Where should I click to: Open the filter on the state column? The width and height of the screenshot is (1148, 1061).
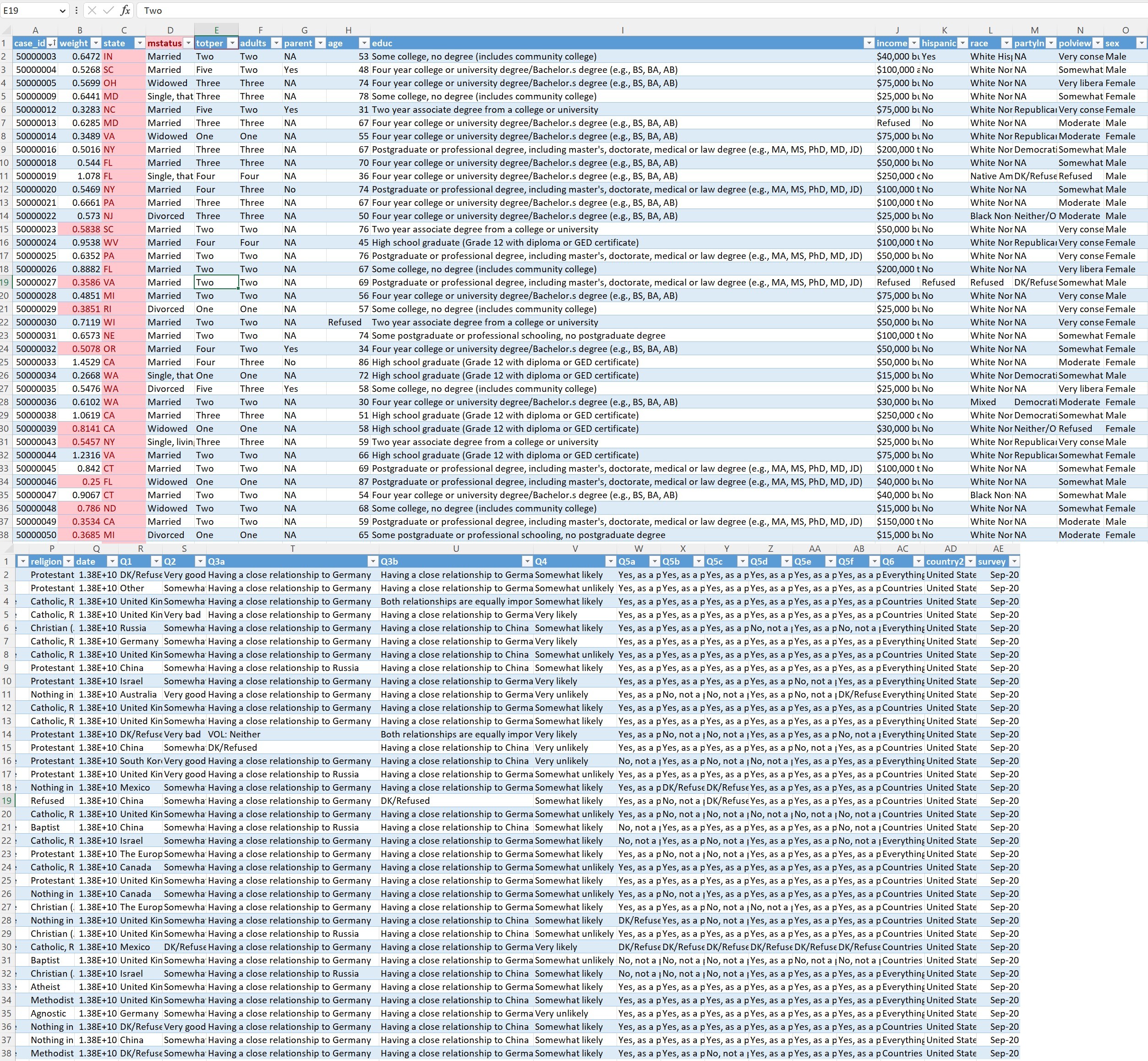139,43
